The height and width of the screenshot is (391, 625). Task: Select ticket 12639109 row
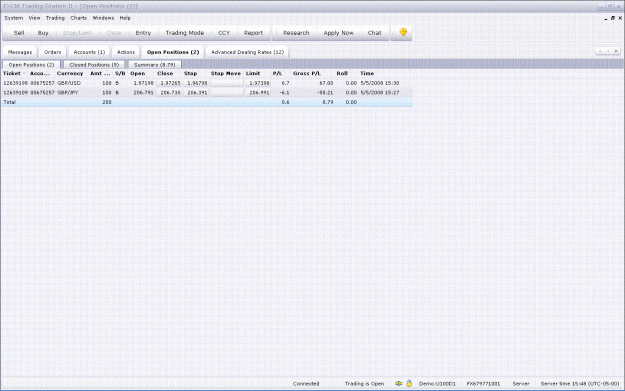click(x=206, y=92)
